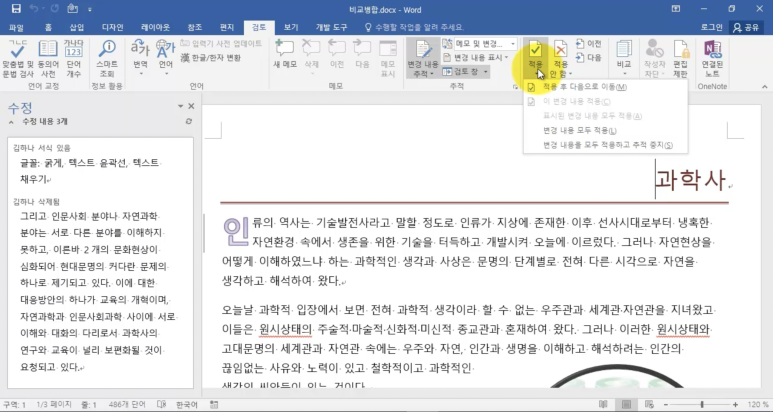Switch to the 레이아웃 tab

tap(155, 27)
